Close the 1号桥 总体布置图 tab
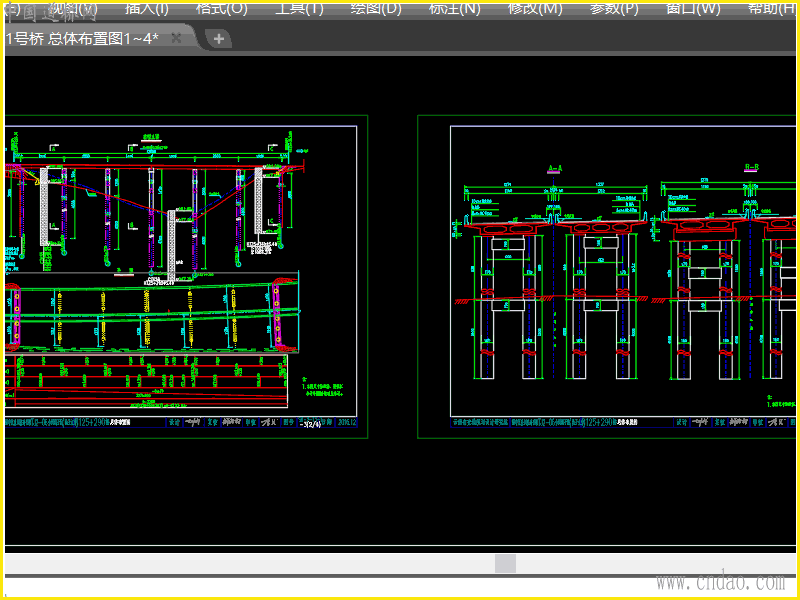The image size is (800, 600). (176, 38)
